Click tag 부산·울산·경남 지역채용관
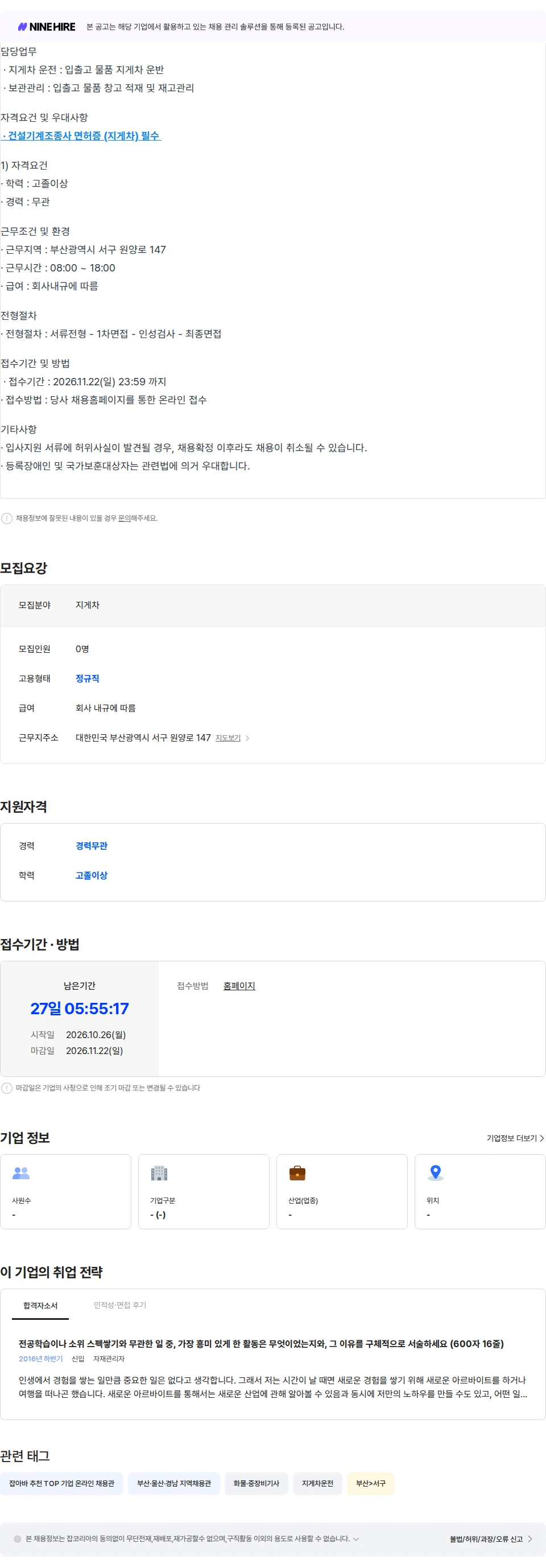 [174, 1483]
